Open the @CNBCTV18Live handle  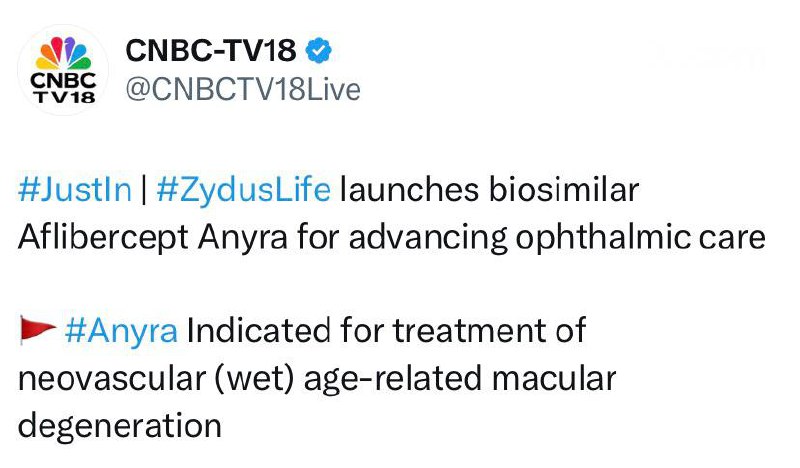point(240,89)
